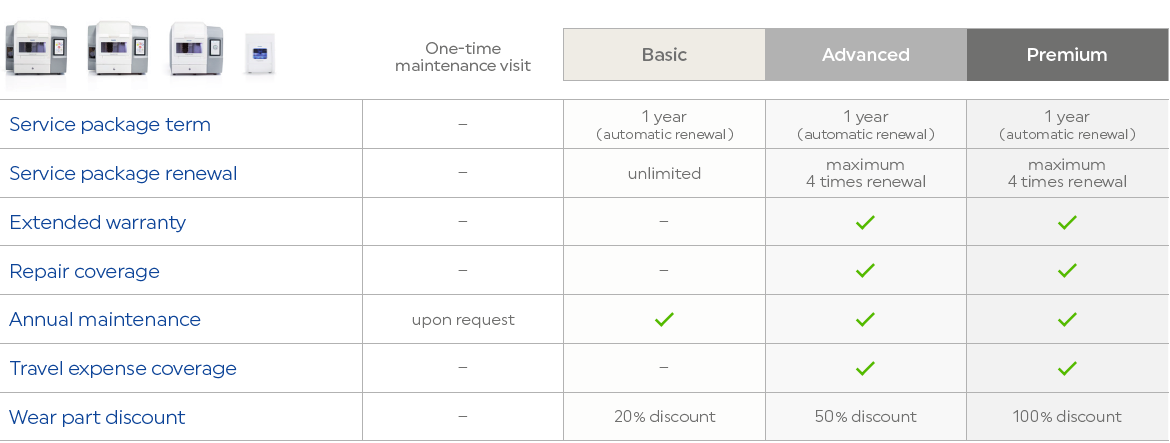Click the Premium 100% discount cell

click(x=1067, y=417)
